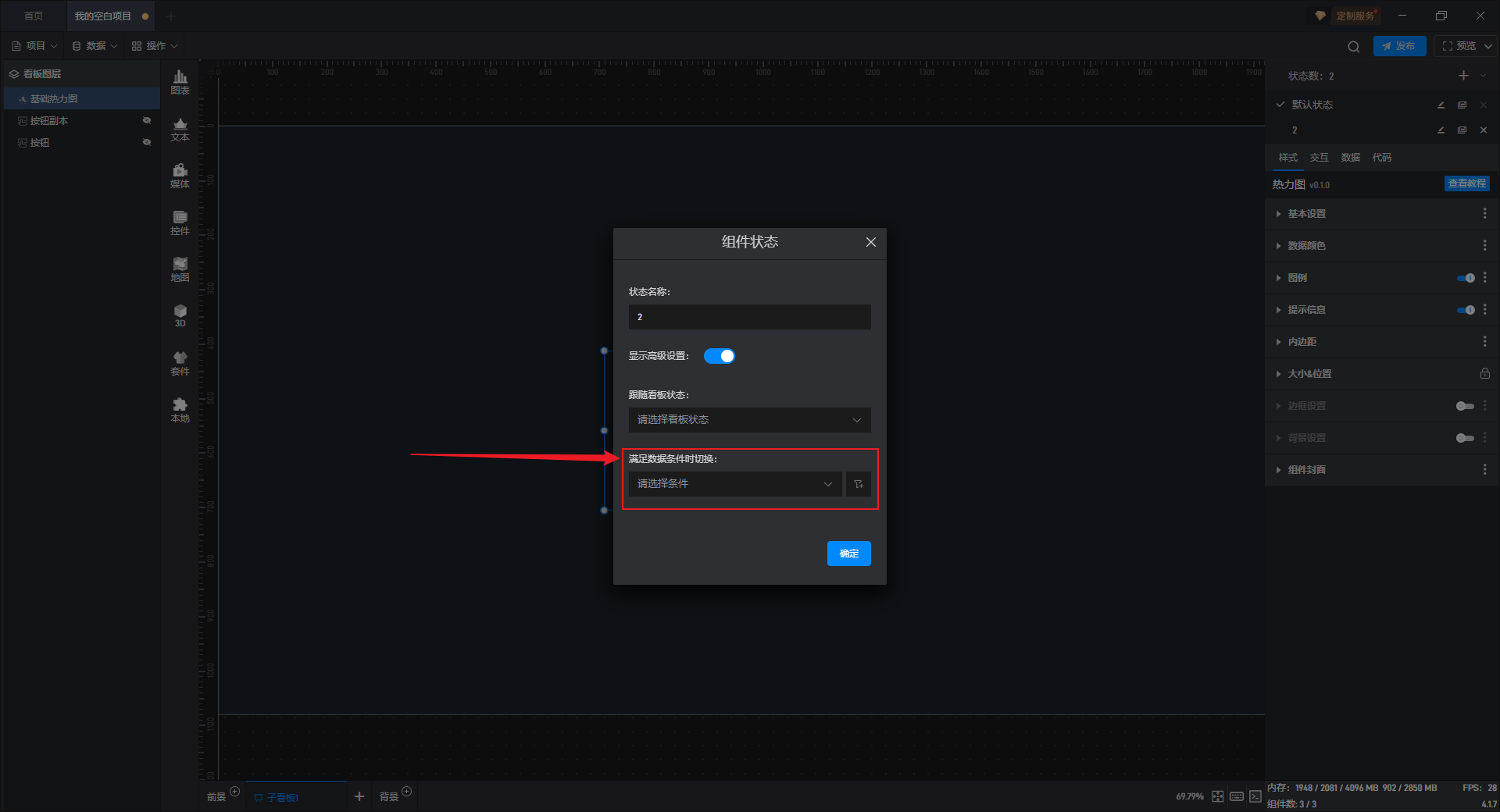Image resolution: width=1500 pixels, height=812 pixels.
Task: Open the 套件 kit component library
Action: point(180,363)
